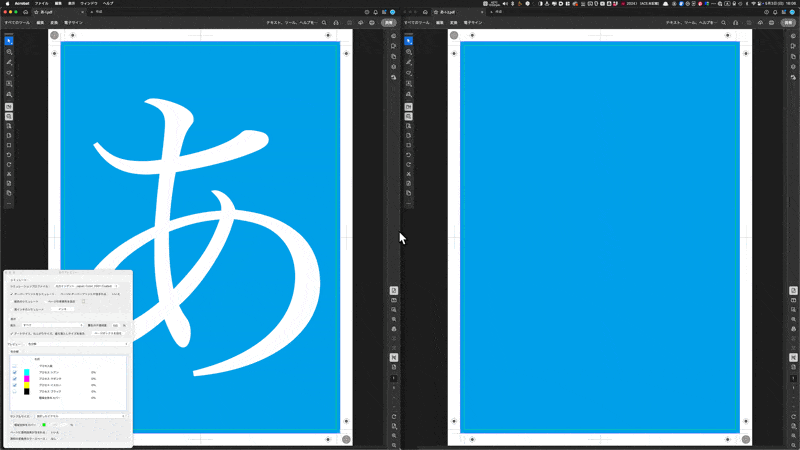This screenshot has width=800, height=450.
Task: Expand the Preview type dropdown in Output Preview
Action: 77,344
